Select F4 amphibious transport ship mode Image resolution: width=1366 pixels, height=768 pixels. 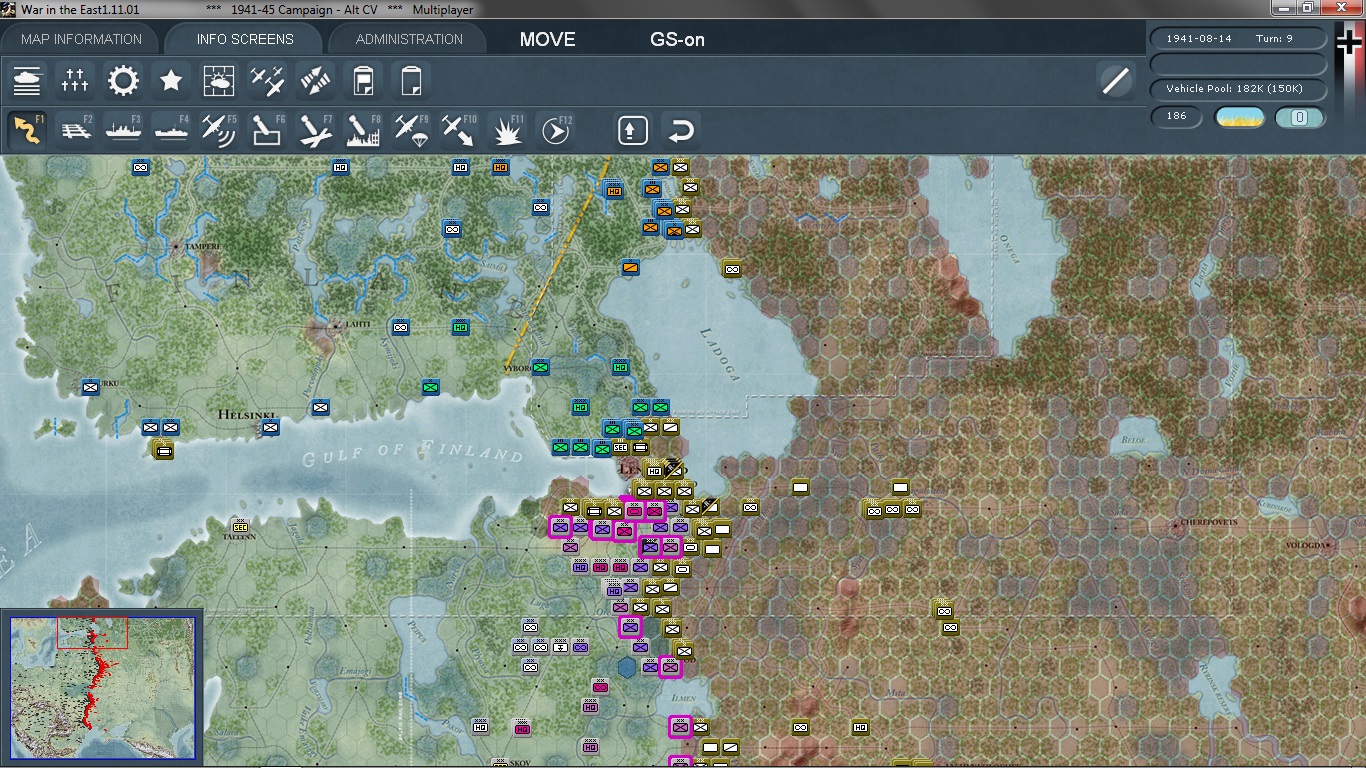point(171,130)
